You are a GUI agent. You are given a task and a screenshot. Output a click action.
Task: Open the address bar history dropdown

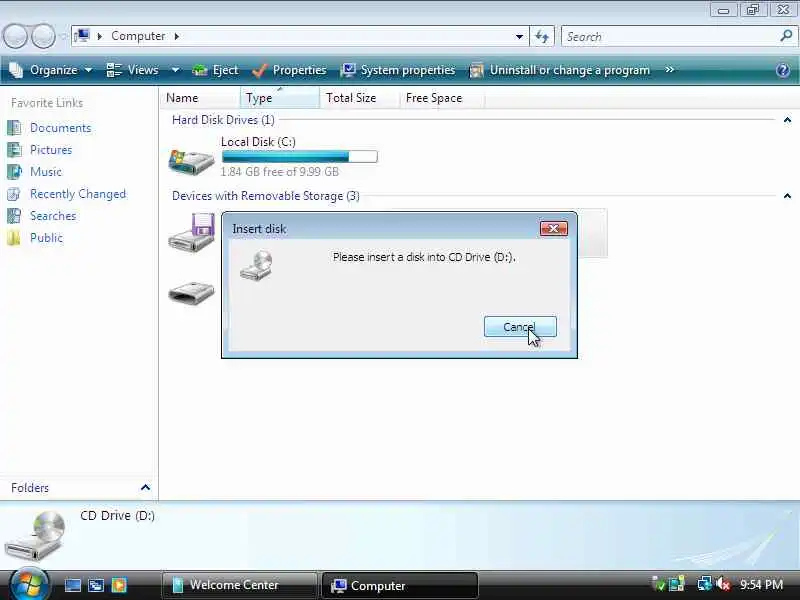coord(519,36)
